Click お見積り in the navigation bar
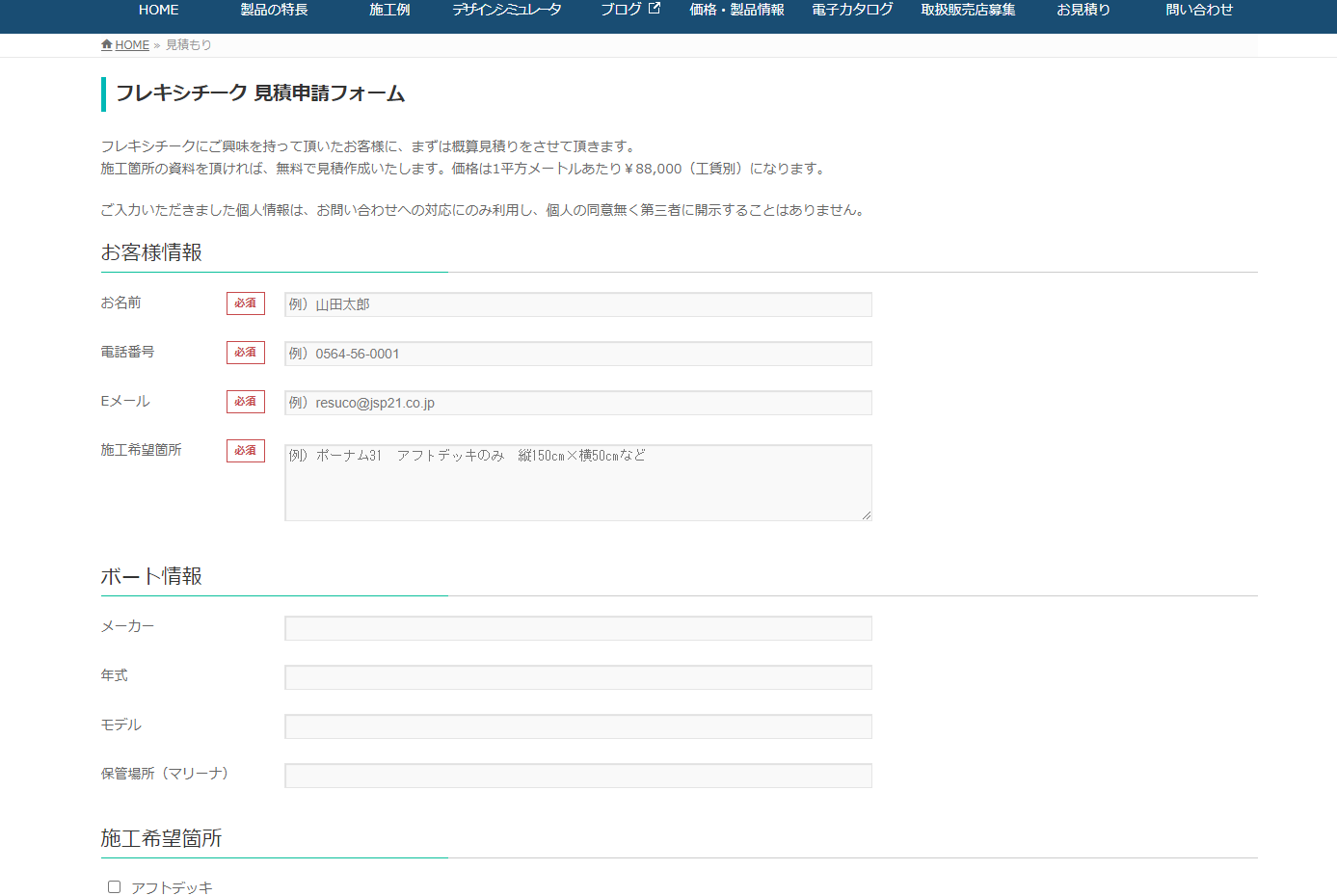 pyautogui.click(x=1083, y=10)
